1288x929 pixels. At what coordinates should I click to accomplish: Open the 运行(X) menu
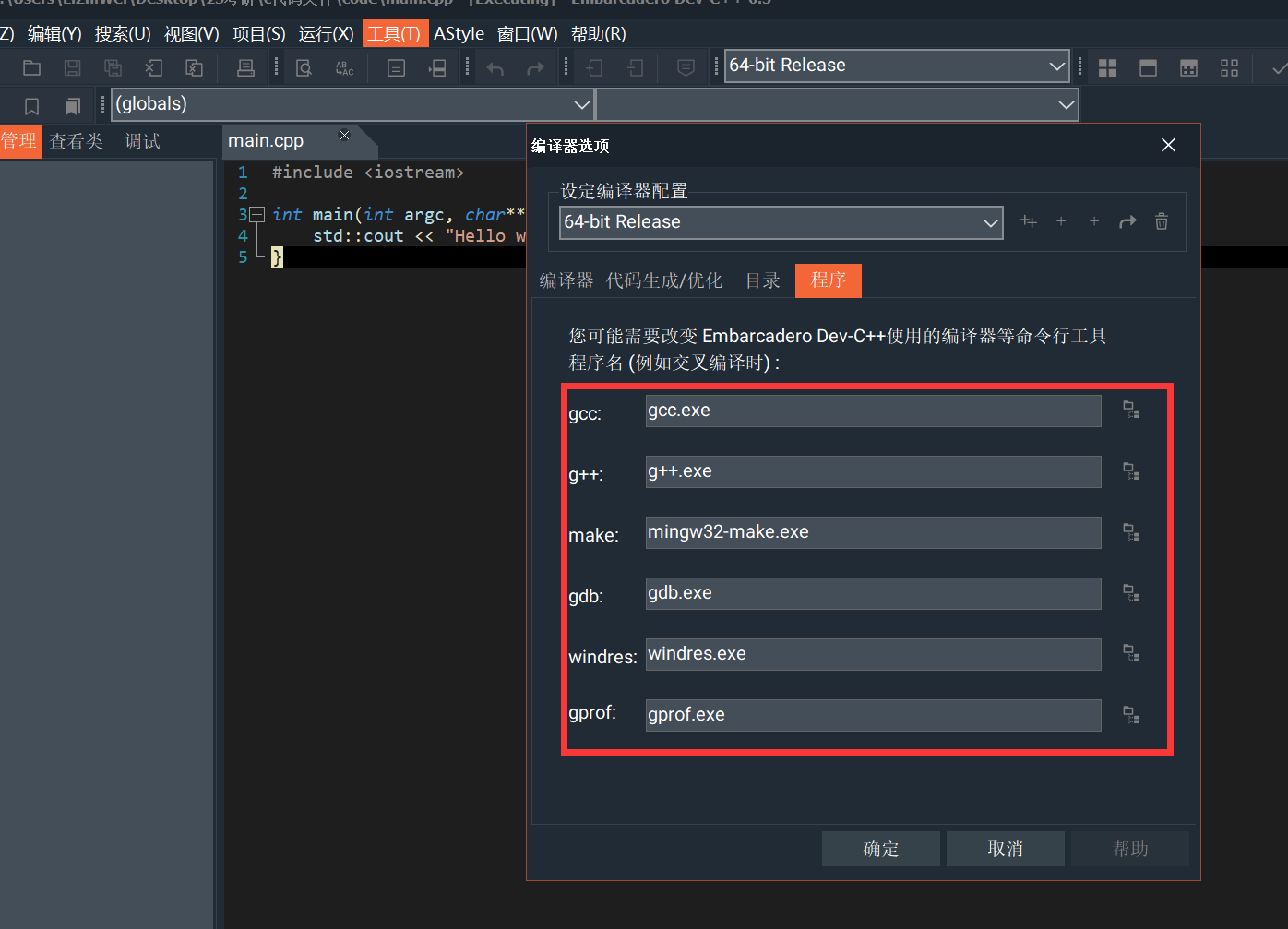(x=326, y=34)
